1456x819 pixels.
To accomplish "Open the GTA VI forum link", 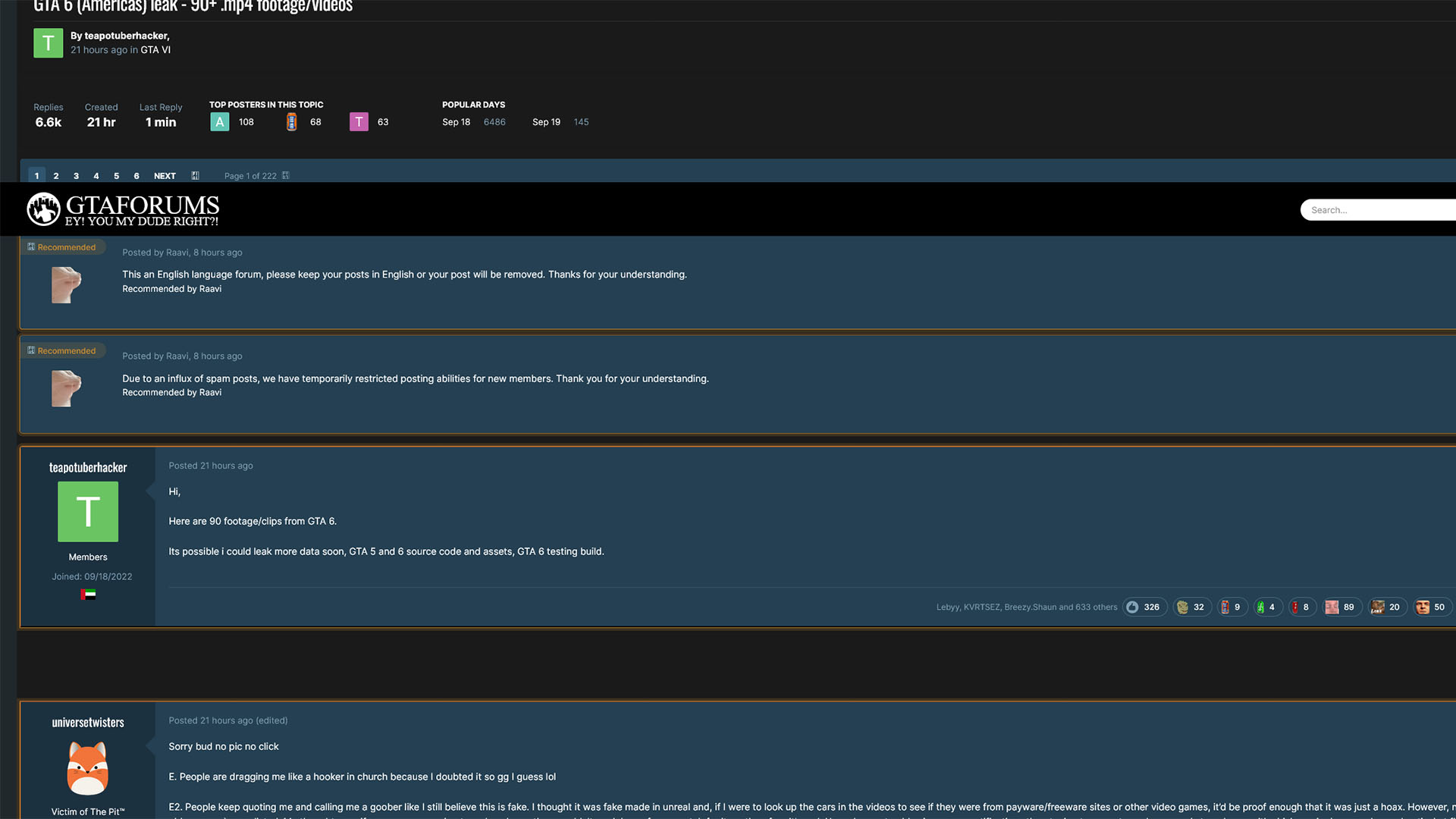I will (x=155, y=50).
